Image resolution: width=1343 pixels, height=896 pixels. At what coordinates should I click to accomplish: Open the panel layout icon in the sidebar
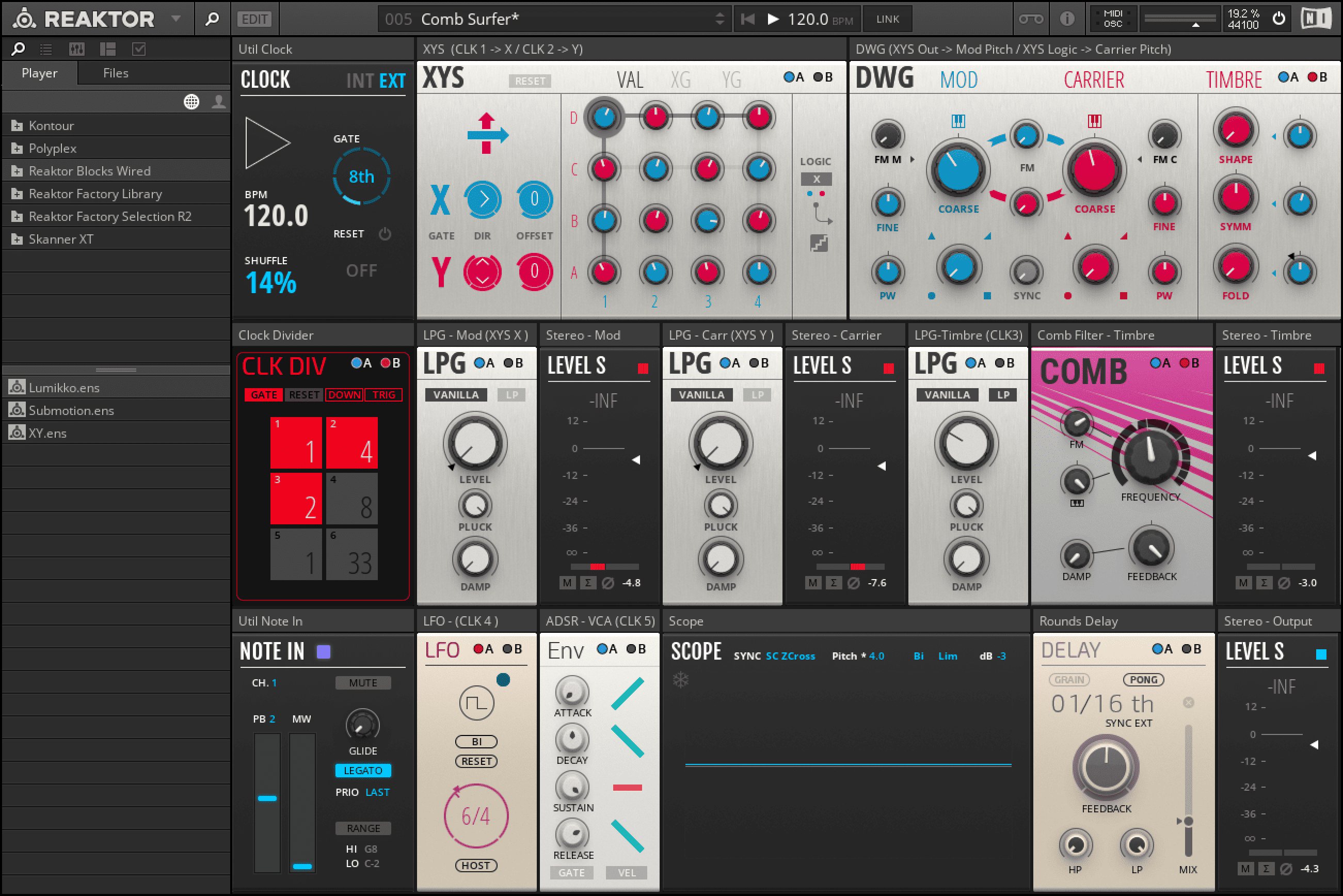pyautogui.click(x=107, y=49)
